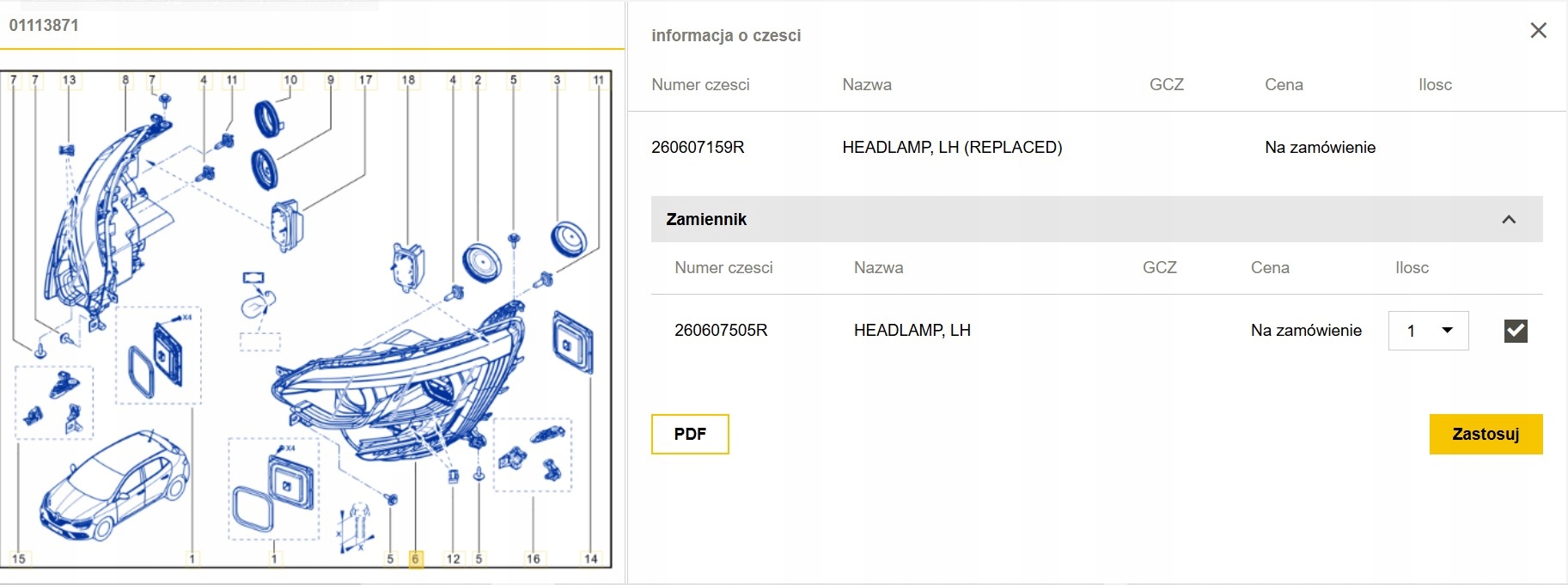Screen dimensions: 1568x585
Task: Click callout number 3 in diagram
Action: coord(557,80)
